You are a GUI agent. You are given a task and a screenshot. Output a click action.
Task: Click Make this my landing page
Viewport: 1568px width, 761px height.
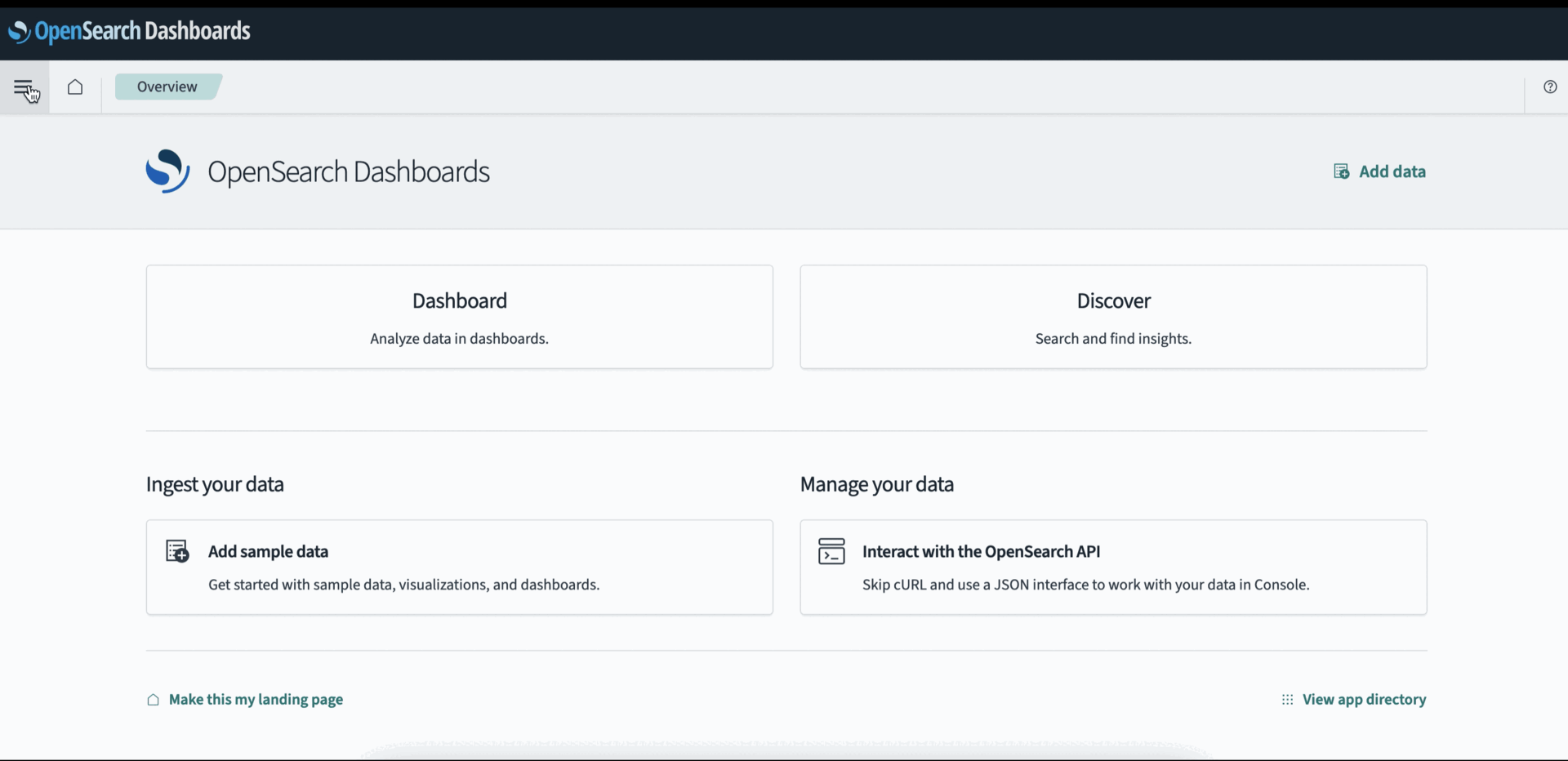point(256,700)
